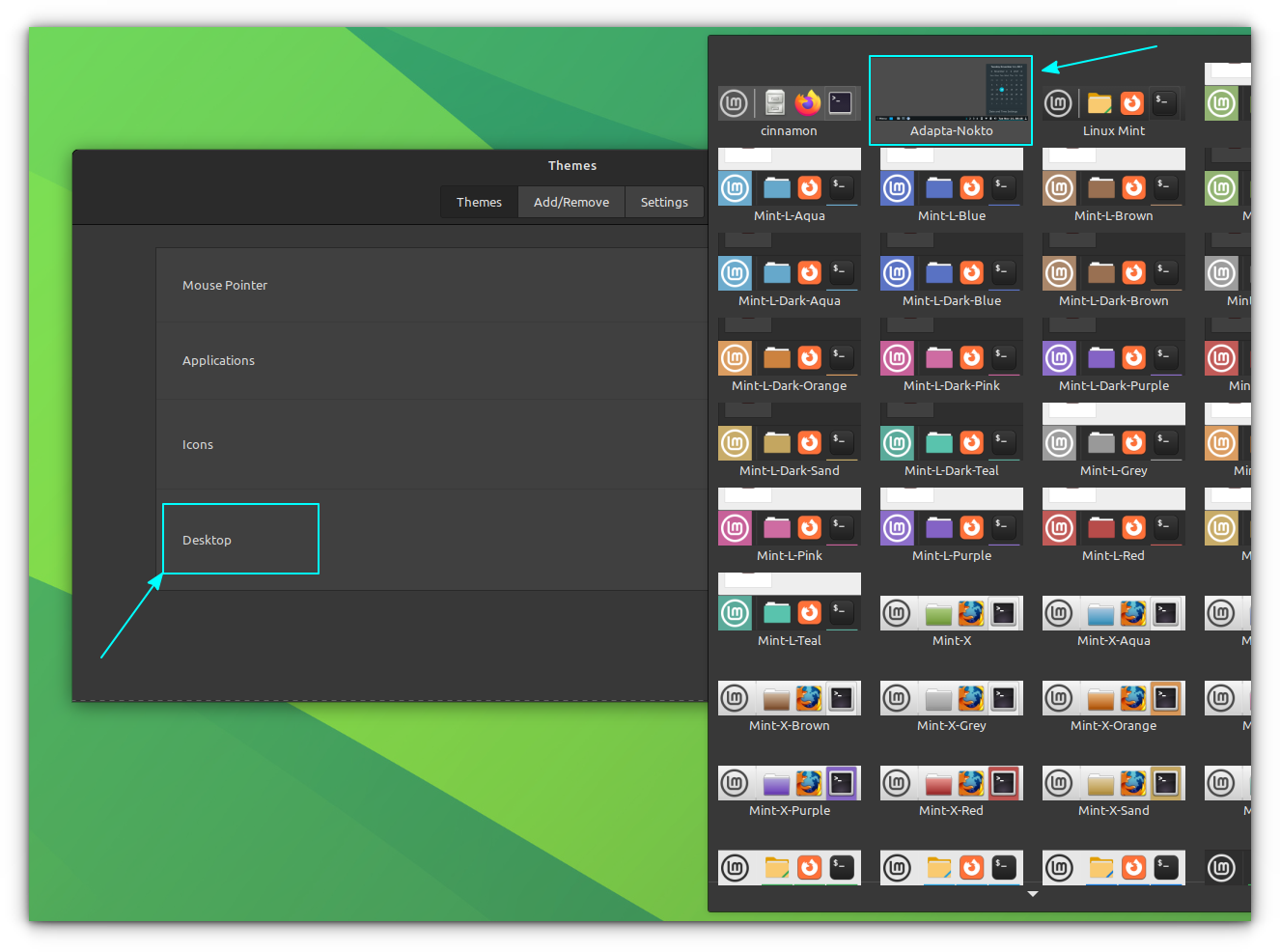
Task: Apply the Mint-X-Brown theme
Action: point(789,696)
